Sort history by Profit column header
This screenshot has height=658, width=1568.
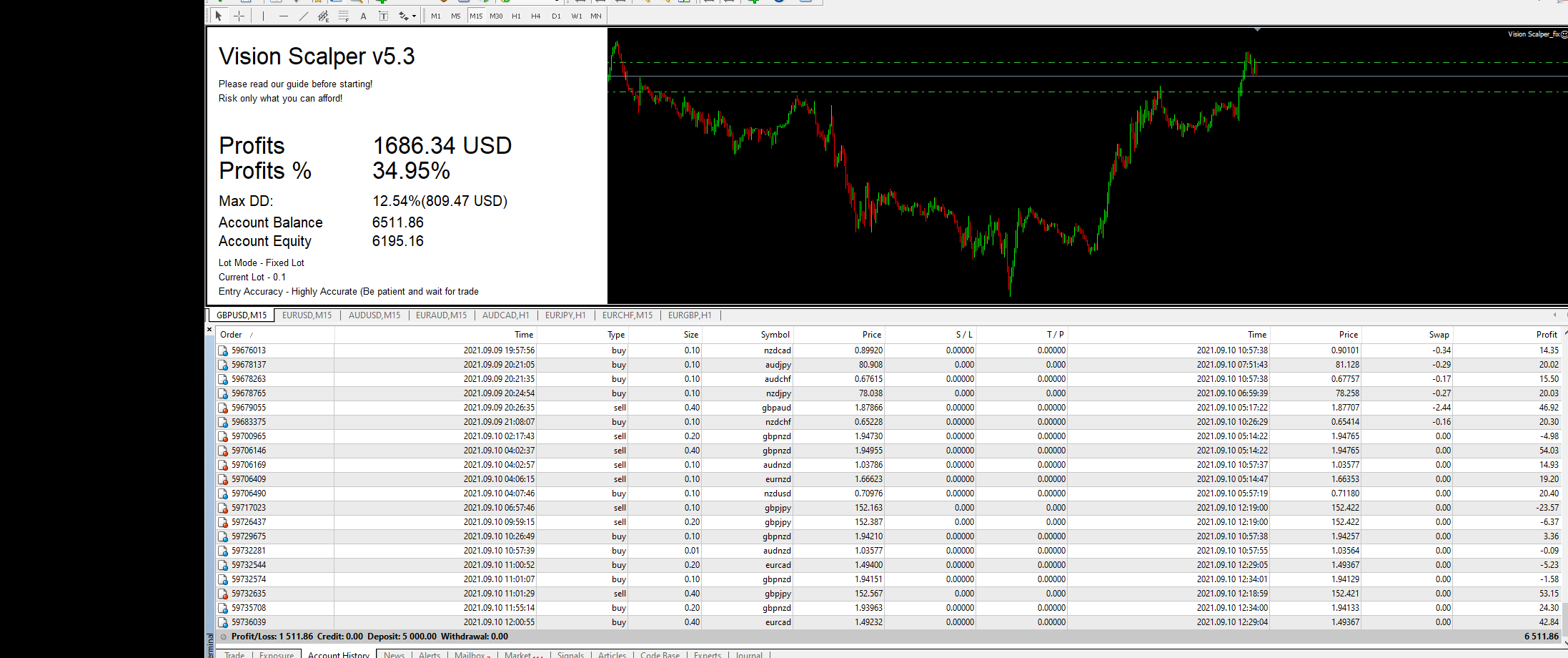click(x=1546, y=335)
